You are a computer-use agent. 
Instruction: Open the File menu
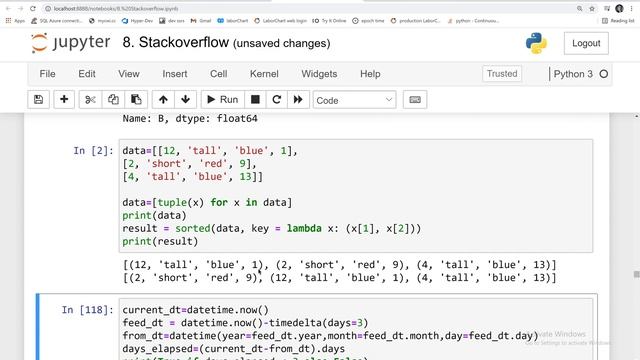(x=47, y=74)
